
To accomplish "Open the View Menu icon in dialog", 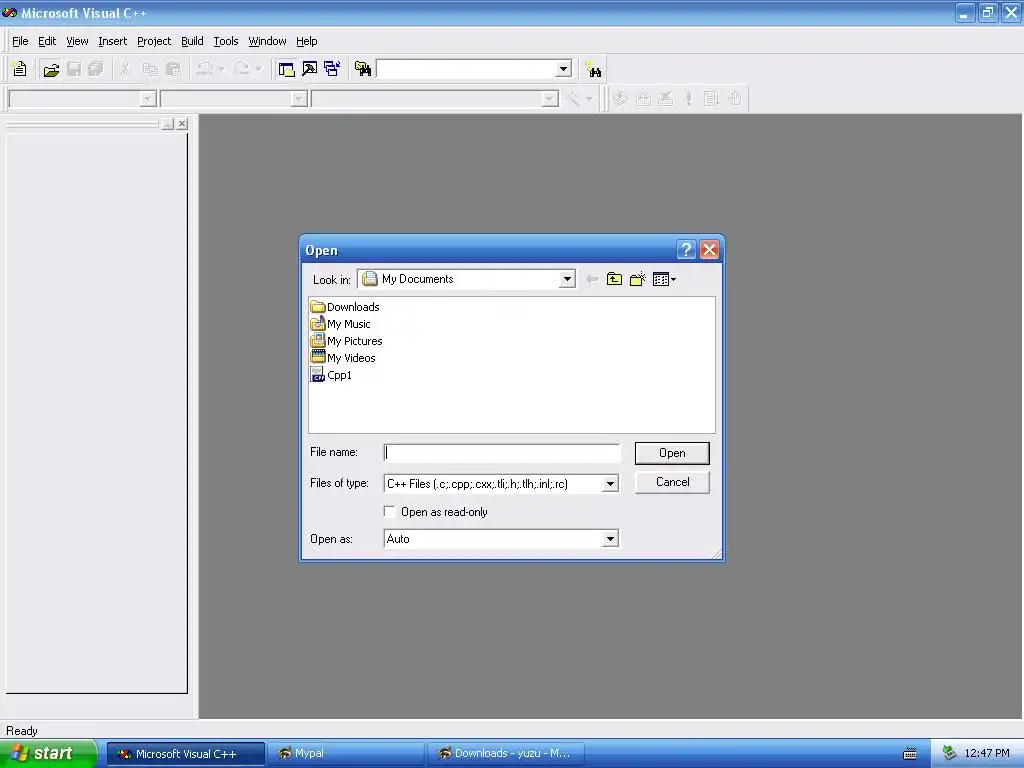I will 664,280.
